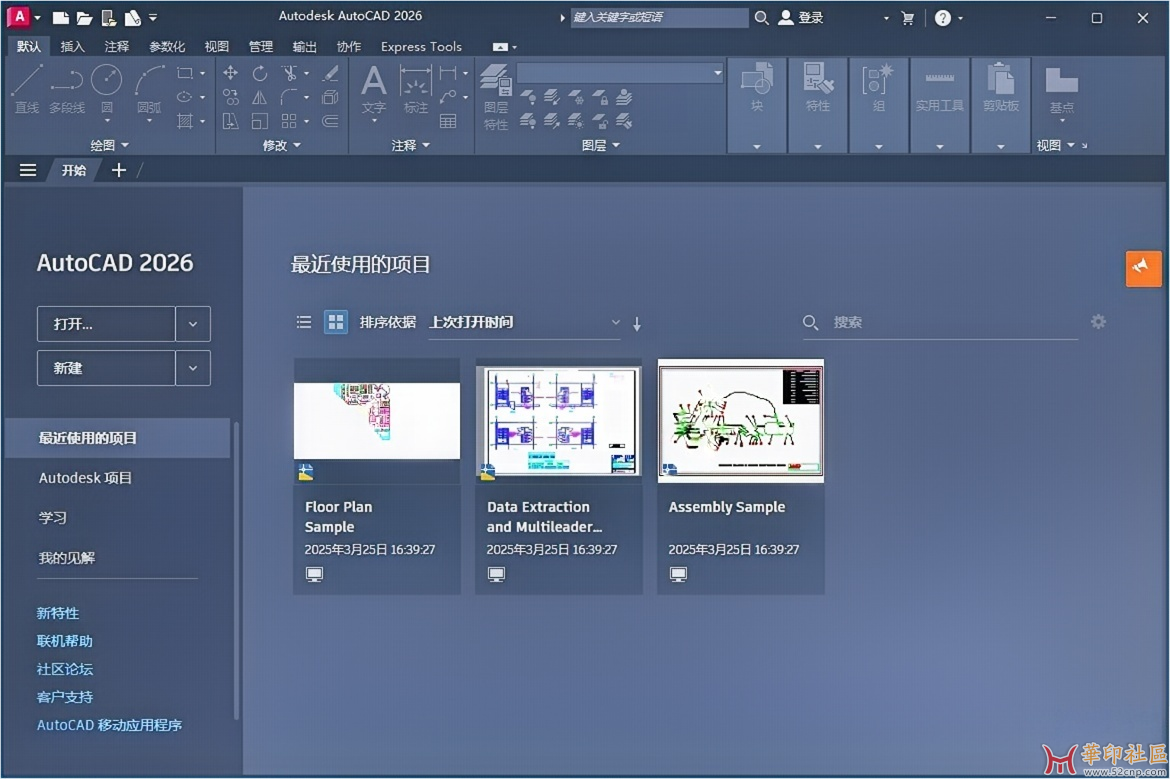
Task: Open the 默认 ribbon tab
Action: pyautogui.click(x=28, y=46)
